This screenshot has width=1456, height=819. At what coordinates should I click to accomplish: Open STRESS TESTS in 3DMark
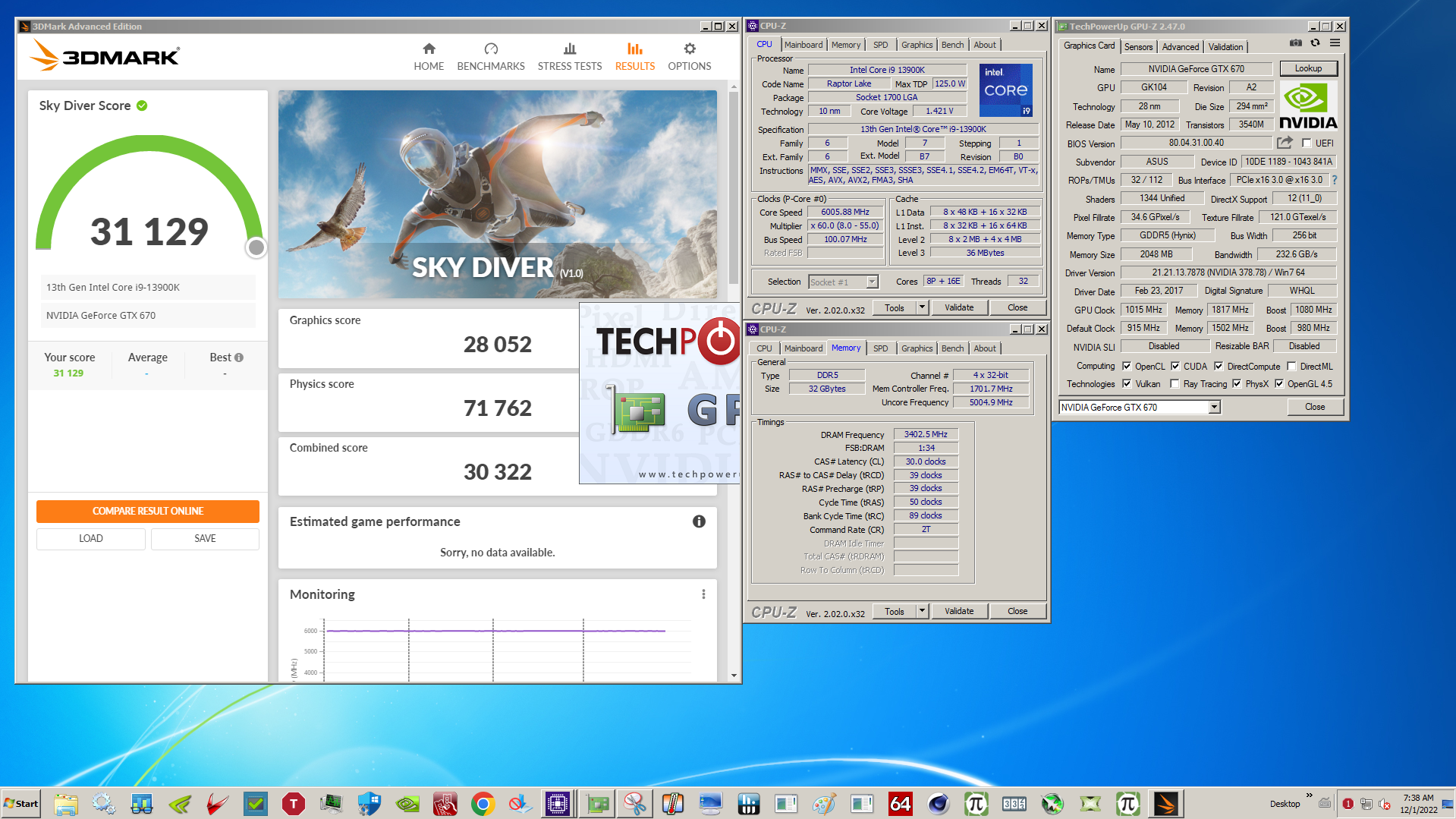click(570, 57)
